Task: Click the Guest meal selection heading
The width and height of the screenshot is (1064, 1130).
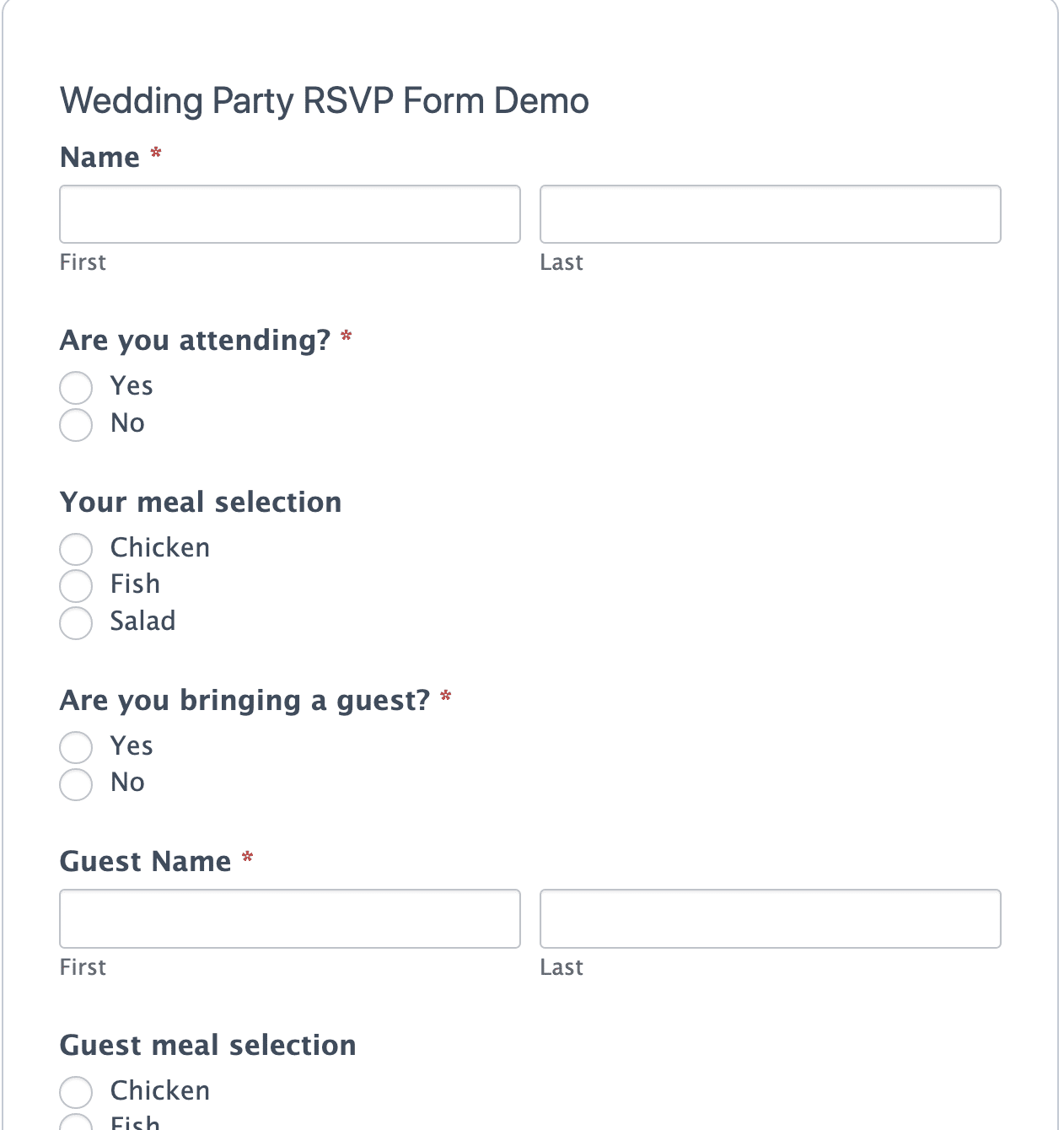Action: tap(207, 1045)
